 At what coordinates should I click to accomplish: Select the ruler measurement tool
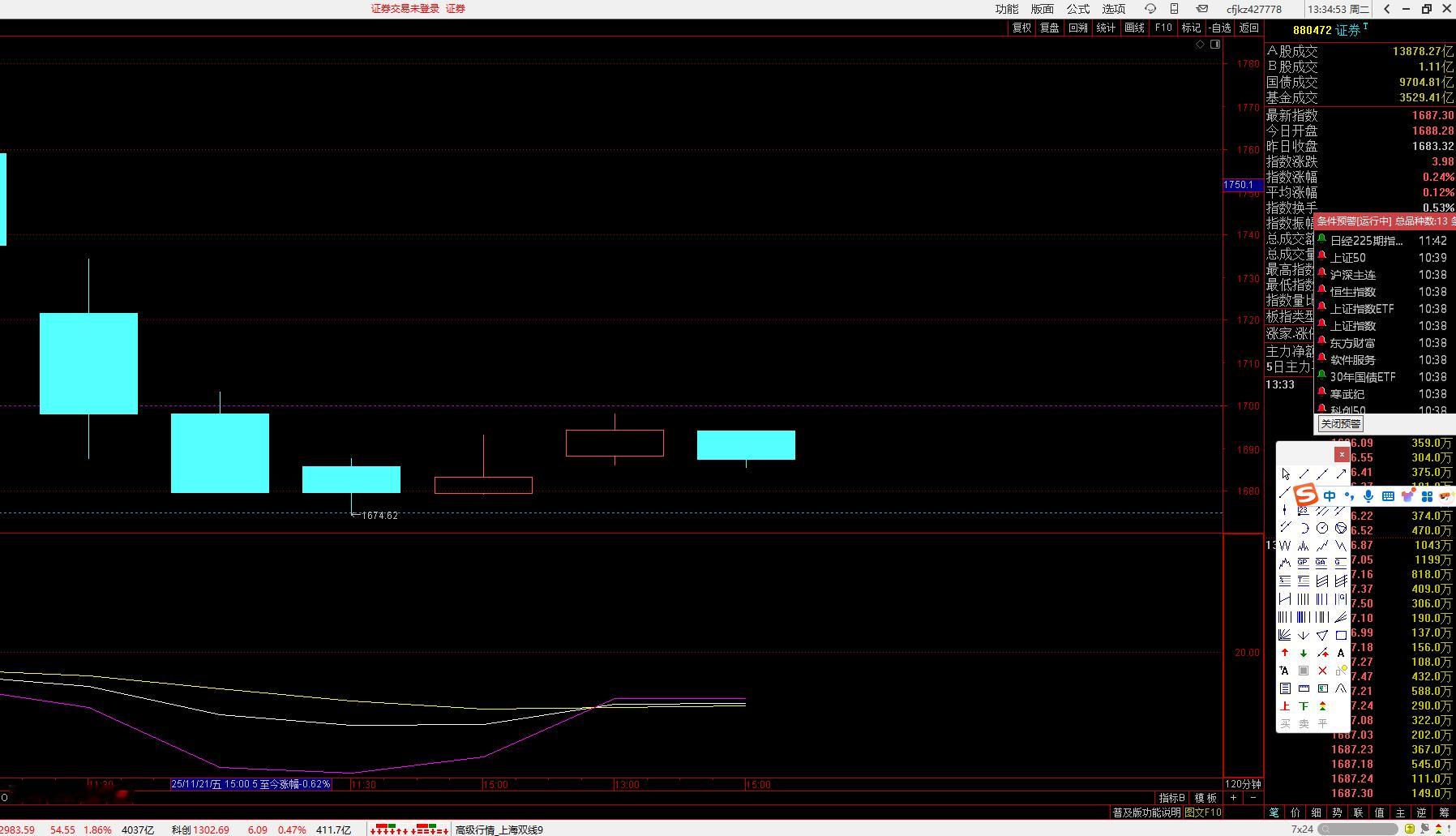[1304, 688]
